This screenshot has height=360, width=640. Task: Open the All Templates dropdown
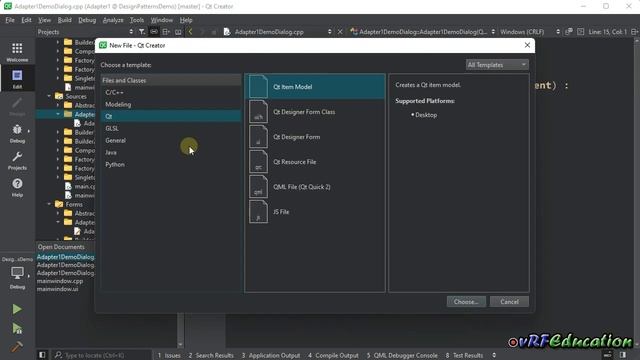coord(497,65)
